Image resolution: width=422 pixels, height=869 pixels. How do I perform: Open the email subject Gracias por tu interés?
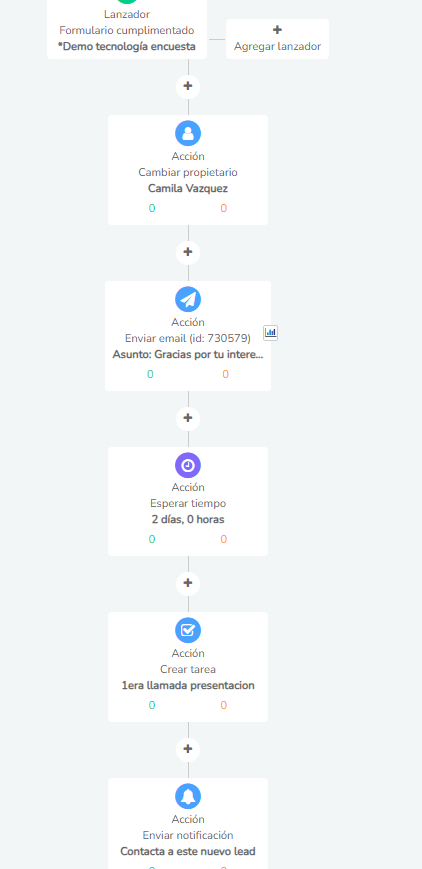pyautogui.click(x=188, y=355)
